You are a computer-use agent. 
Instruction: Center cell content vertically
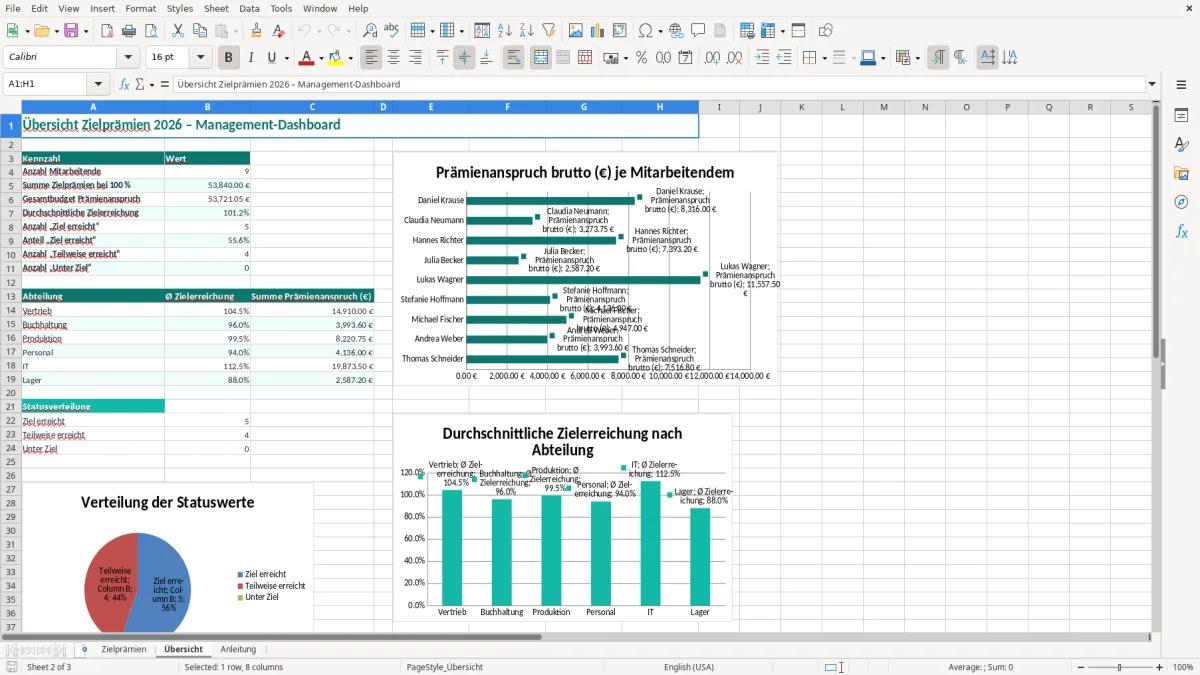pos(464,58)
